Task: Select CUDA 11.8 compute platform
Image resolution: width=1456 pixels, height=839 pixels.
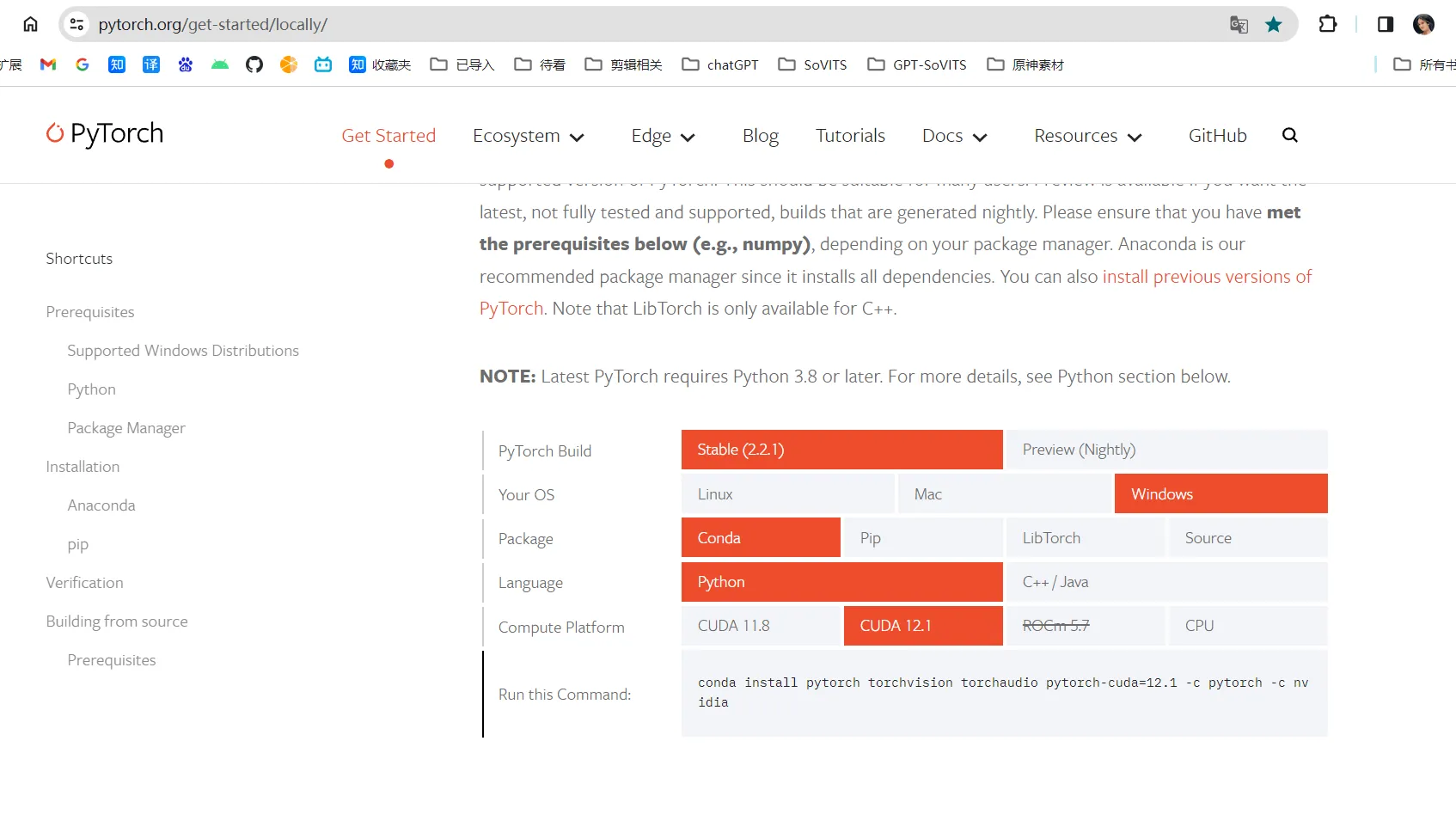Action: tap(761, 626)
